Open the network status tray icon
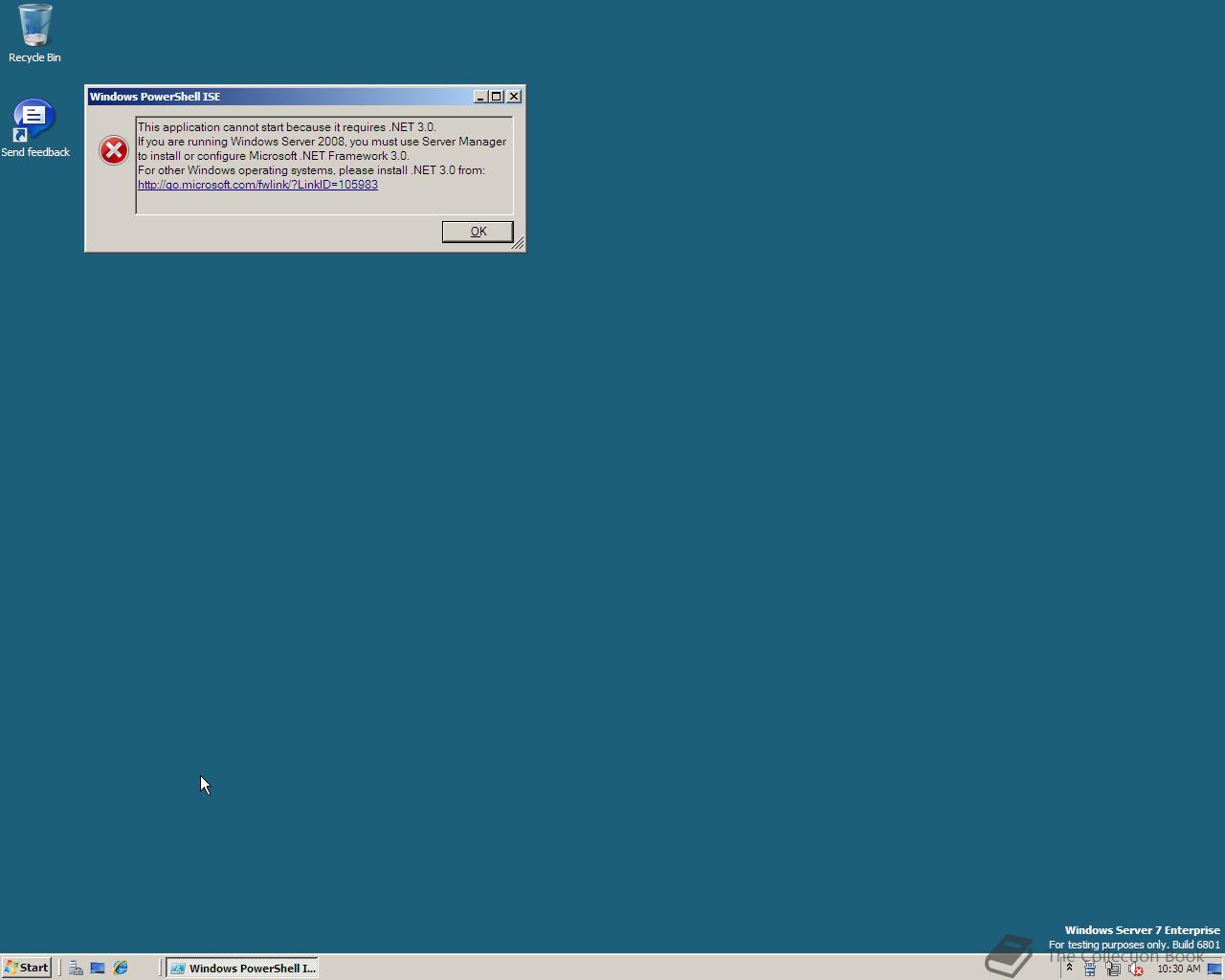Viewport: 1225px width, 980px height. [1113, 969]
